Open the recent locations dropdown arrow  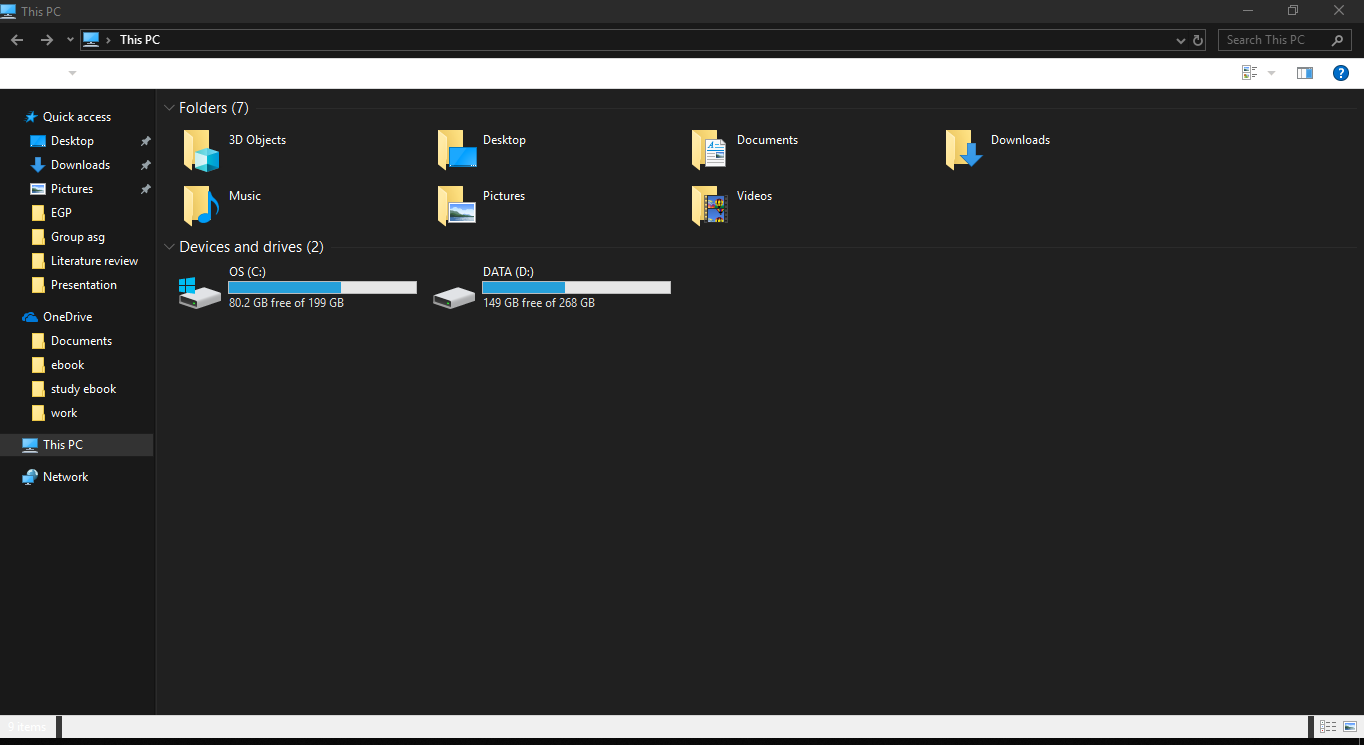click(x=70, y=40)
